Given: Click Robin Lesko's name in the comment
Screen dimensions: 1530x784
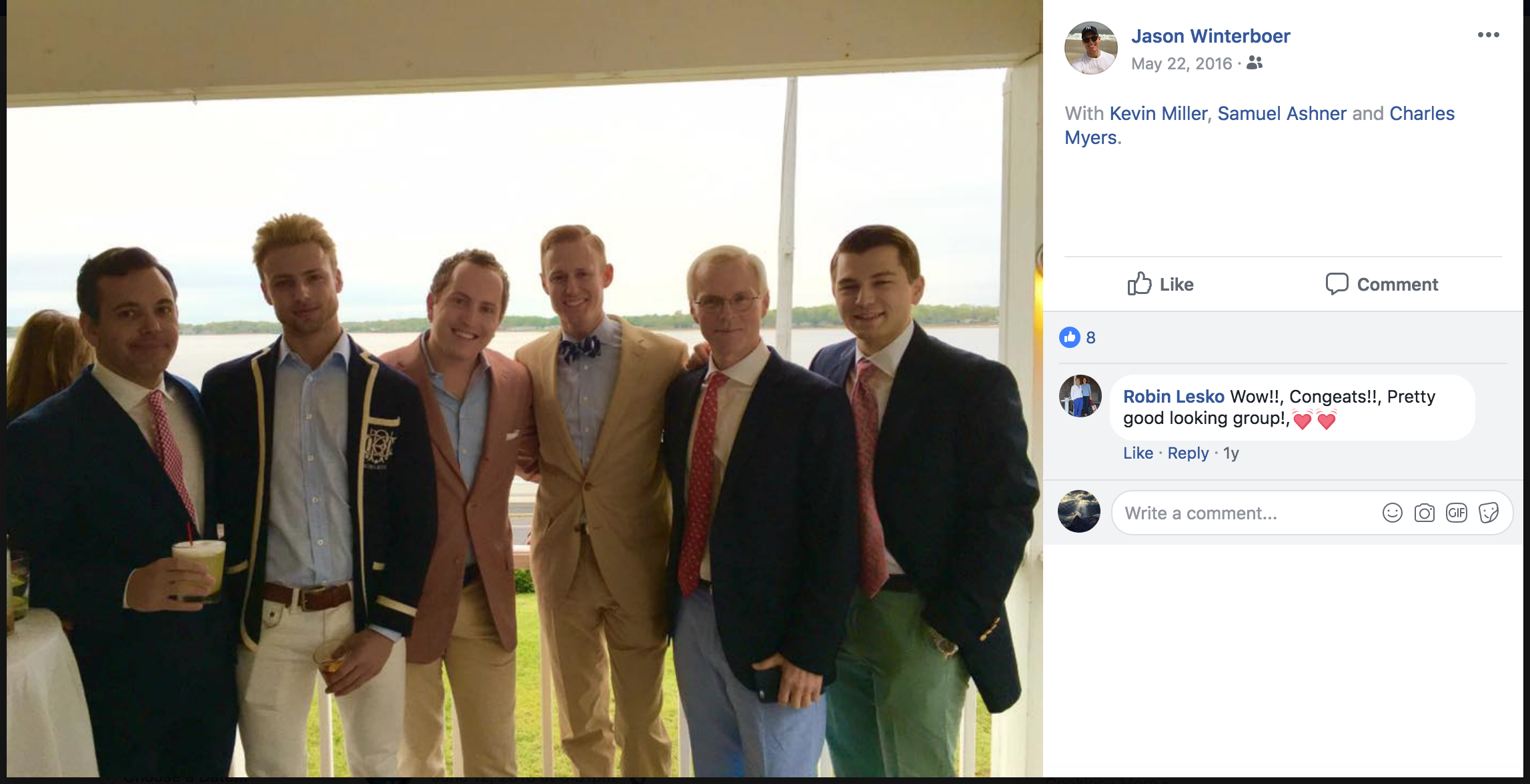Looking at the screenshot, I should 1173,397.
